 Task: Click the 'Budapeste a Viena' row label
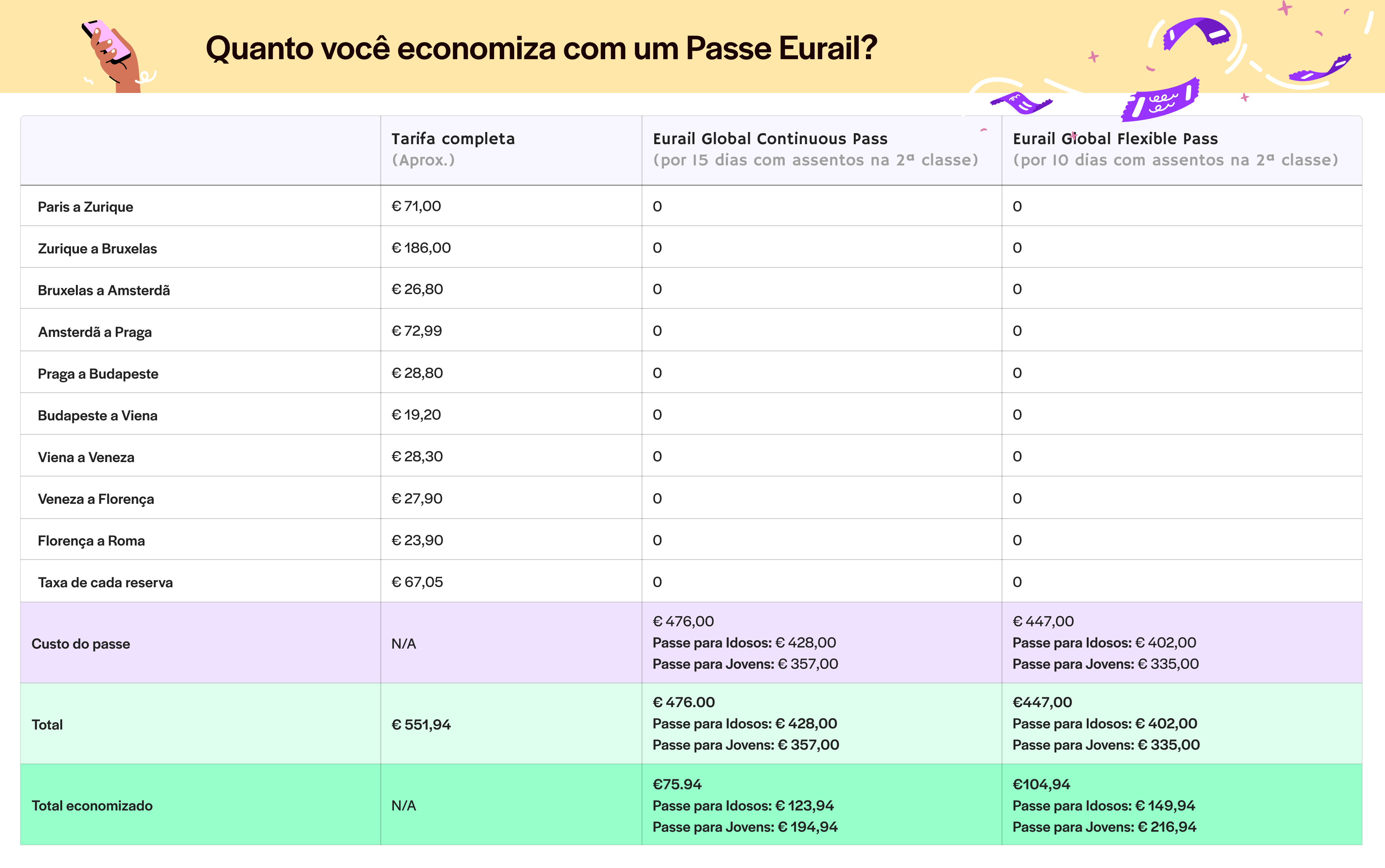pyautogui.click(x=98, y=416)
